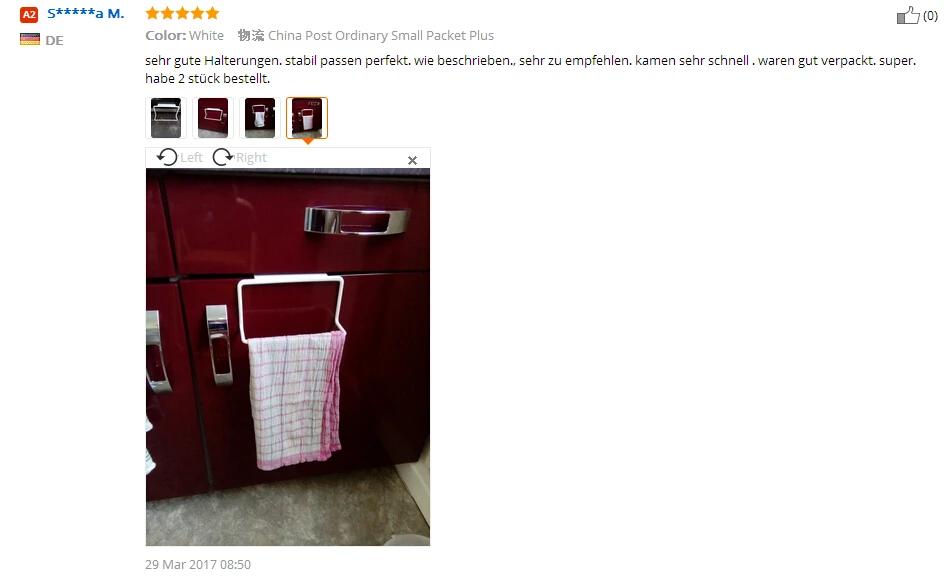Click the Color: White label
949x580 pixels.
185,36
